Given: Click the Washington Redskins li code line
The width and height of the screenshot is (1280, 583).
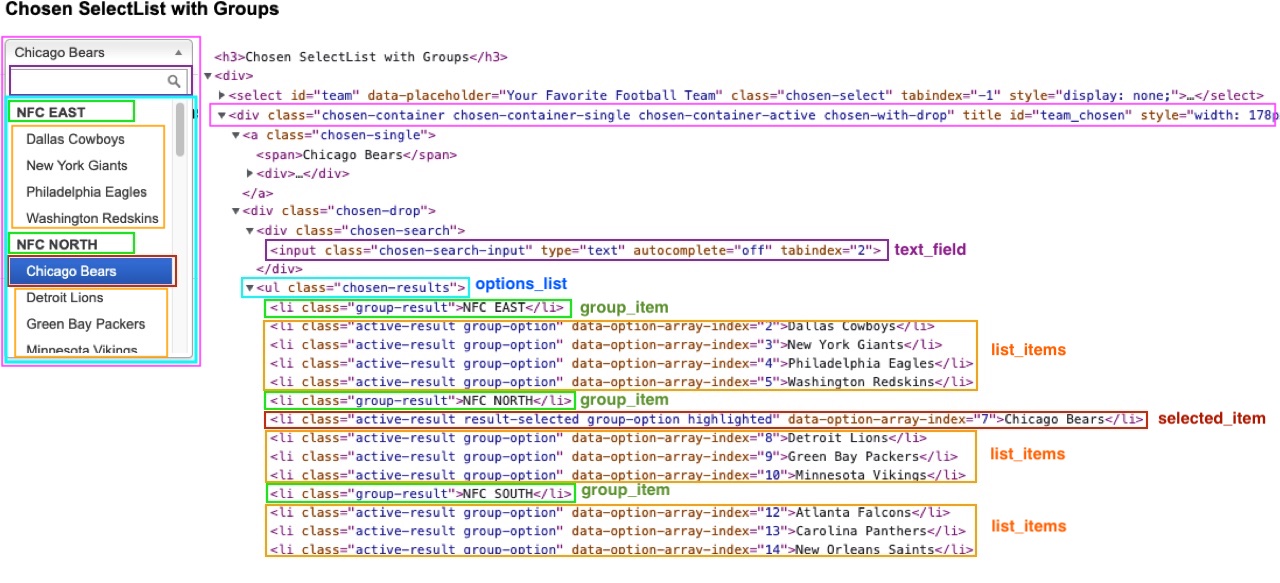Looking at the screenshot, I should point(620,382).
